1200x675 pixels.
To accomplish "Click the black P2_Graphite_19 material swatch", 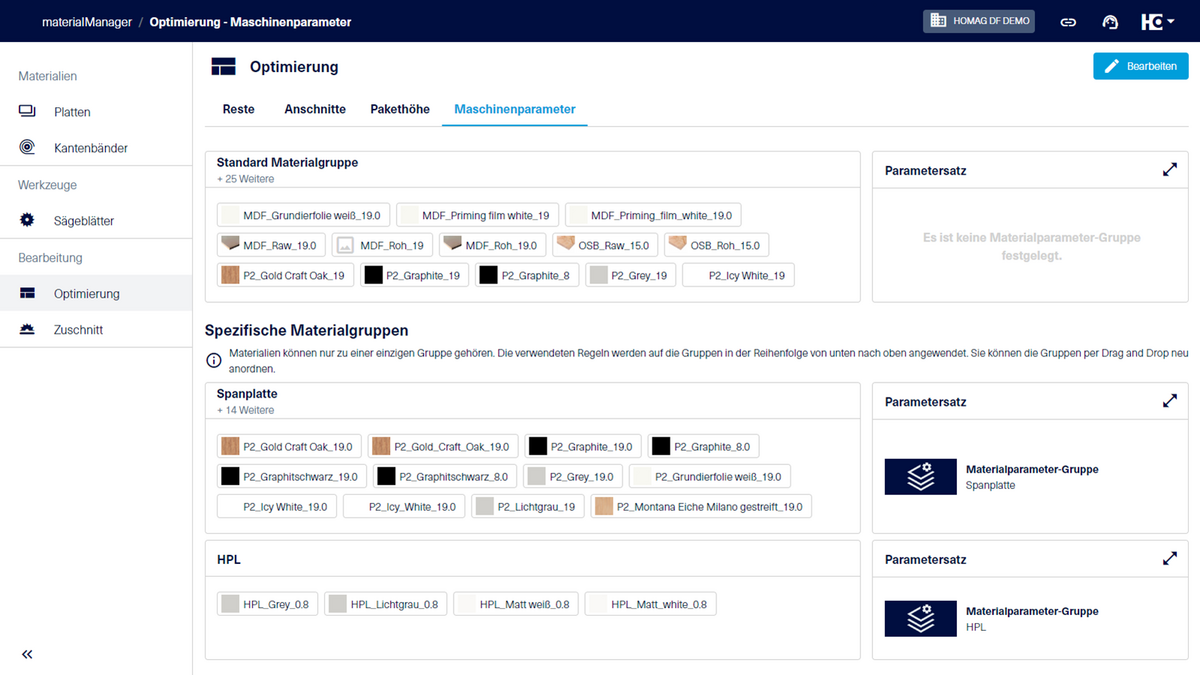I will click(x=374, y=275).
